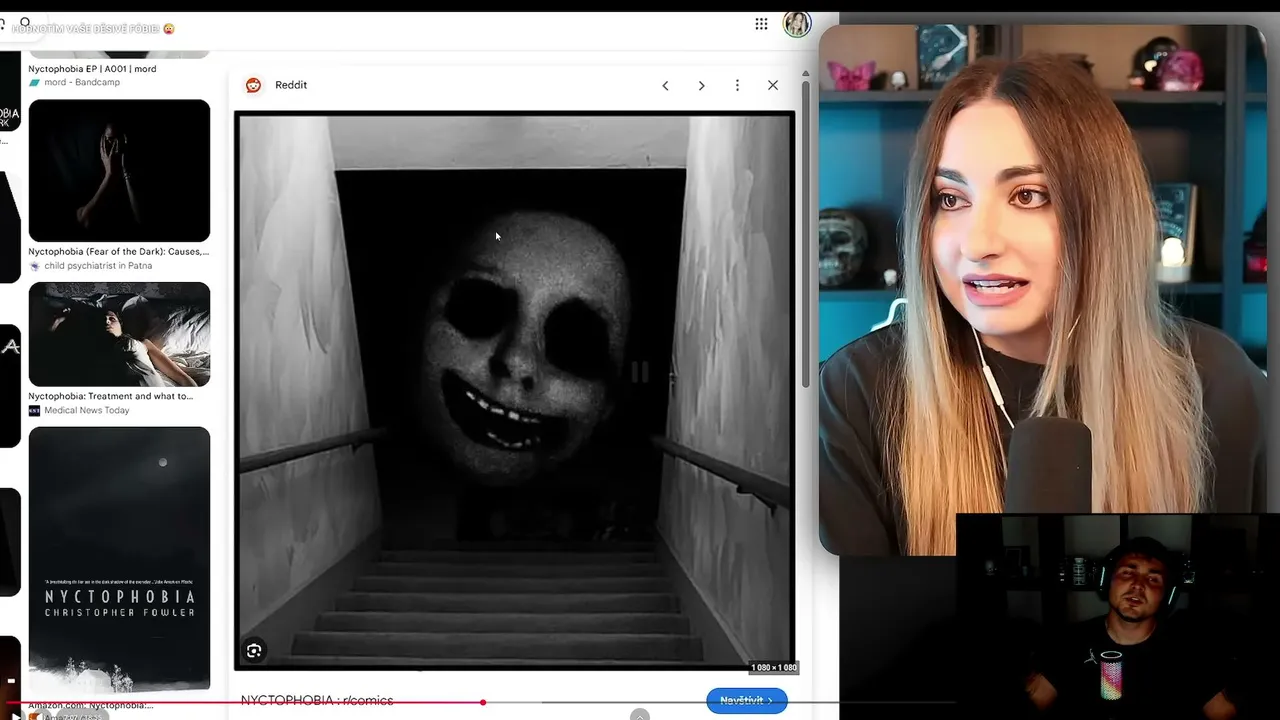Click the preview panel vertical scrollbar
This screenshot has height=720, width=1280.
point(806,235)
